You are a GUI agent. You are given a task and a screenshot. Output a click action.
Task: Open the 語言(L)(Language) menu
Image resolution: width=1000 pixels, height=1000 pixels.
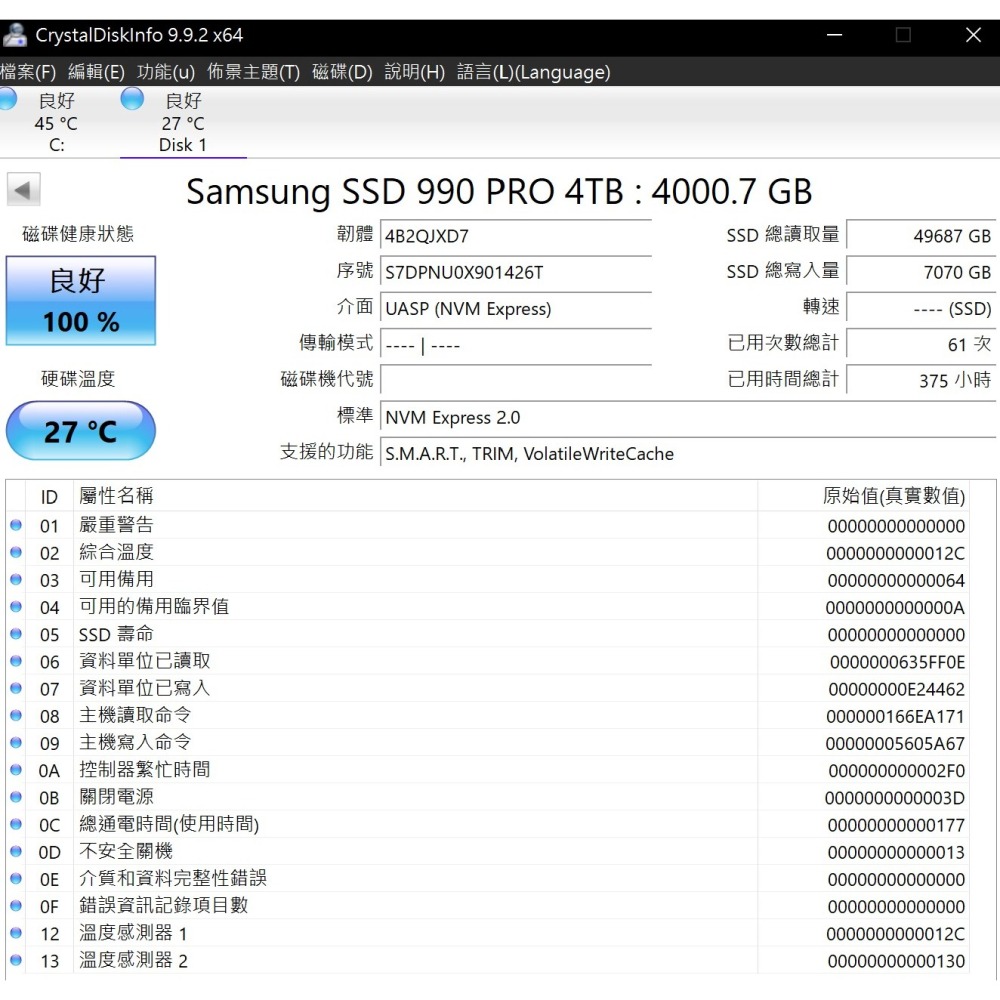pos(534,71)
